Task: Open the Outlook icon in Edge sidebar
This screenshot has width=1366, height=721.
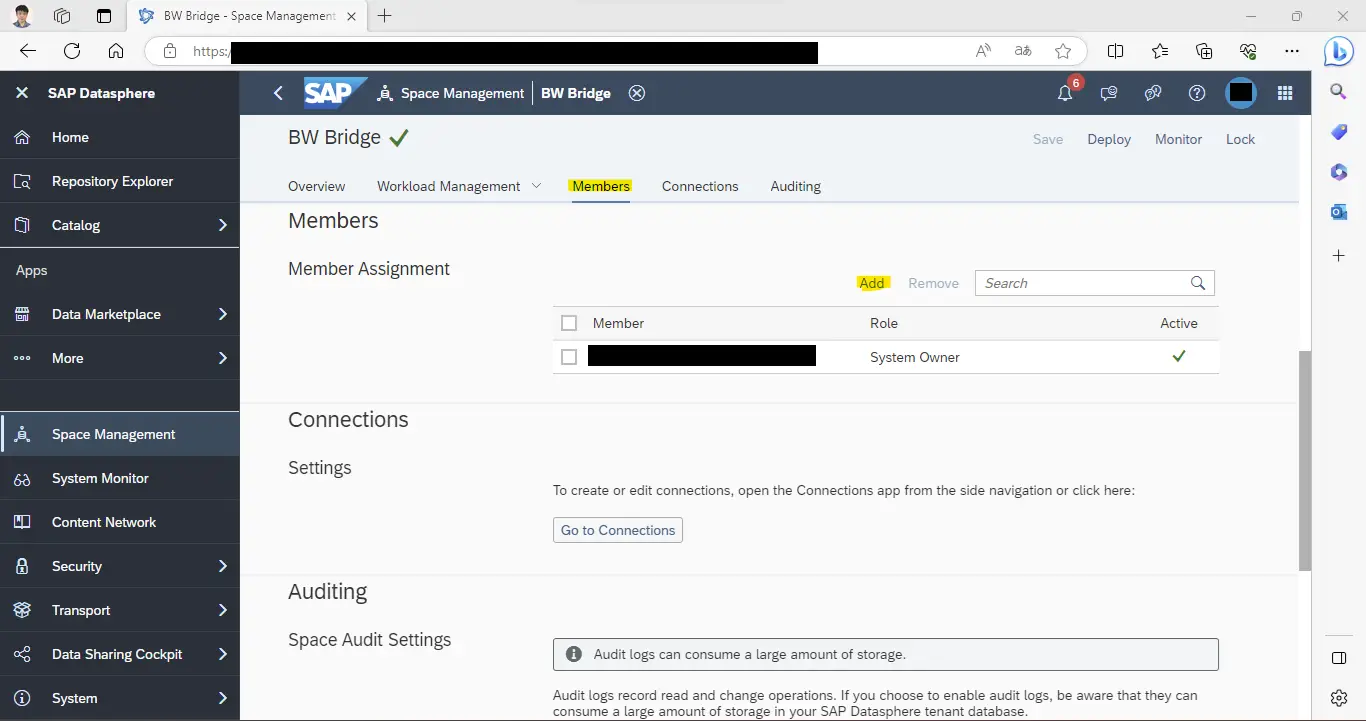Action: (x=1339, y=212)
